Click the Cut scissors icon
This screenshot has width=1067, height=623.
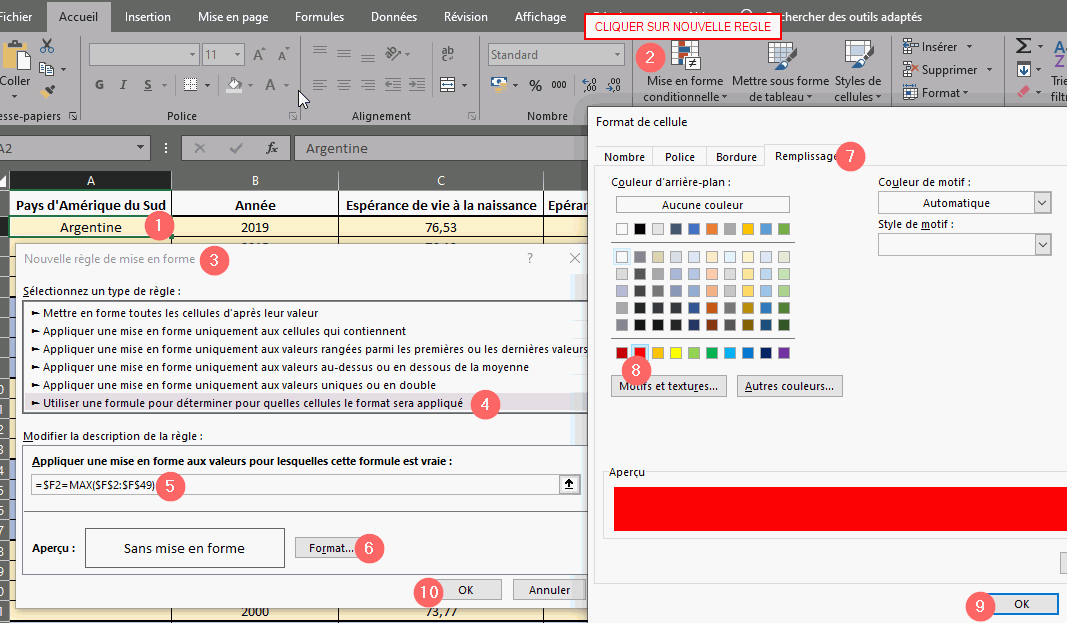coord(47,46)
